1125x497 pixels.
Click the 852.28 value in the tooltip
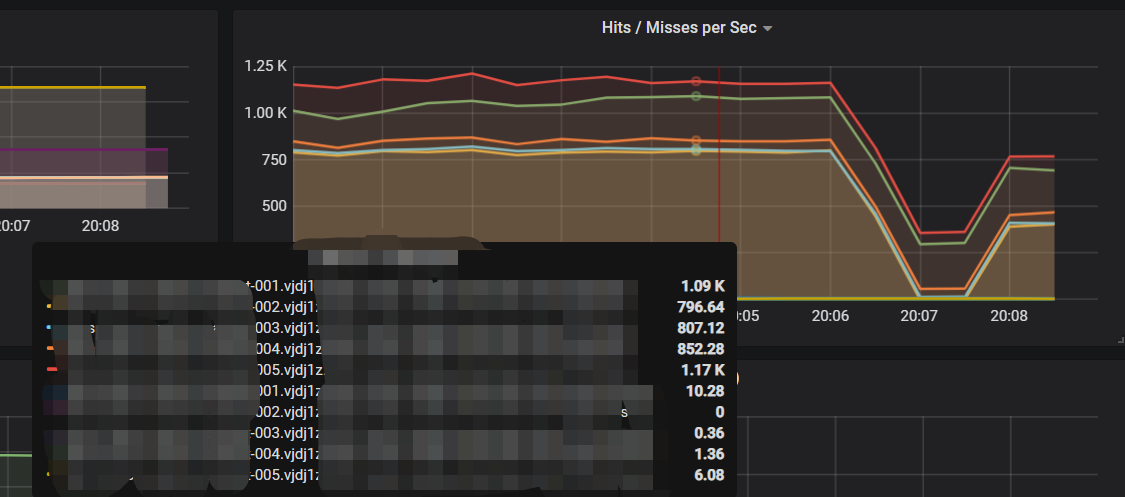pos(701,349)
